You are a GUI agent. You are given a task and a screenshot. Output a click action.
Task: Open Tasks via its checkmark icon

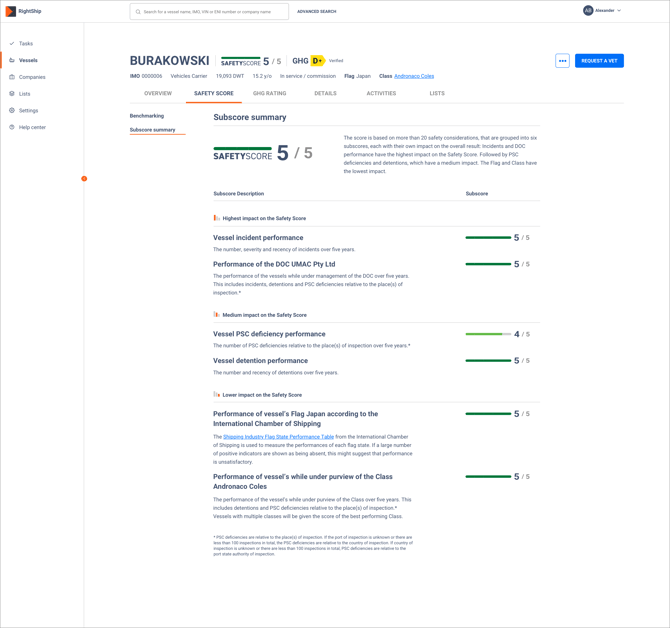[x=12, y=44]
